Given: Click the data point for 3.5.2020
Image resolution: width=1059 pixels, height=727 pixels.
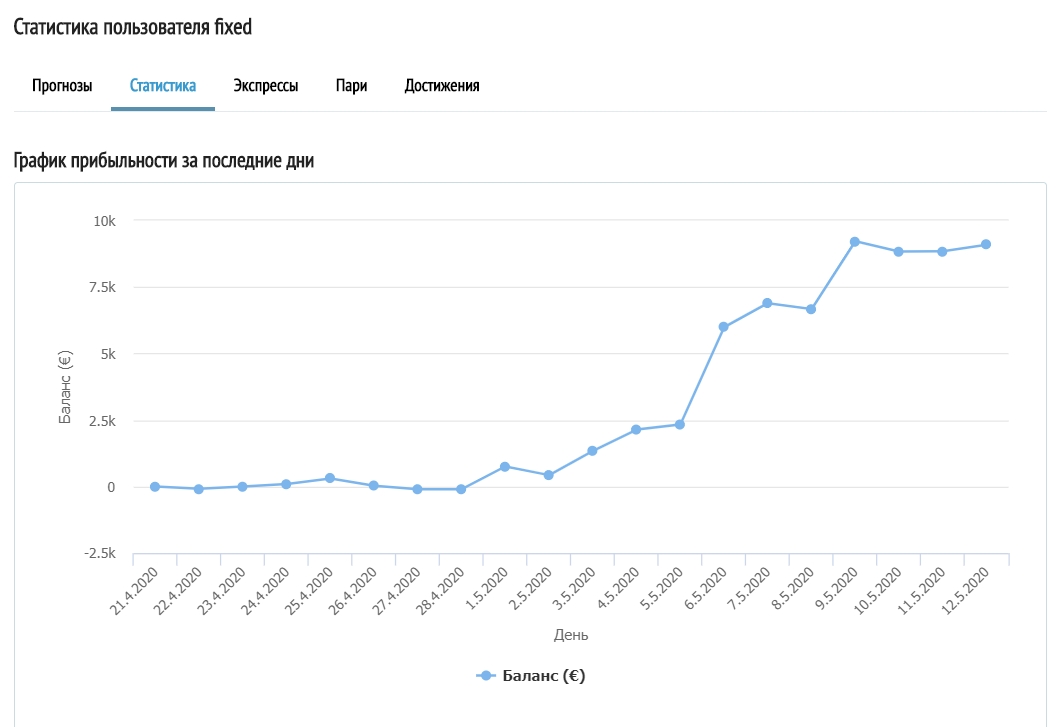Looking at the screenshot, I should click(592, 451).
